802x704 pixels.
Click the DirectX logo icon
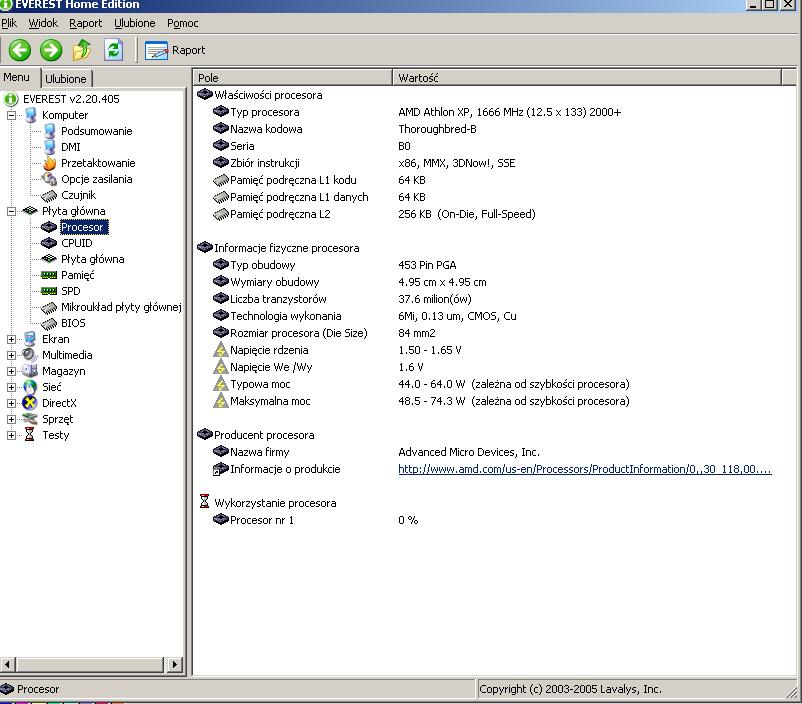click(30, 403)
